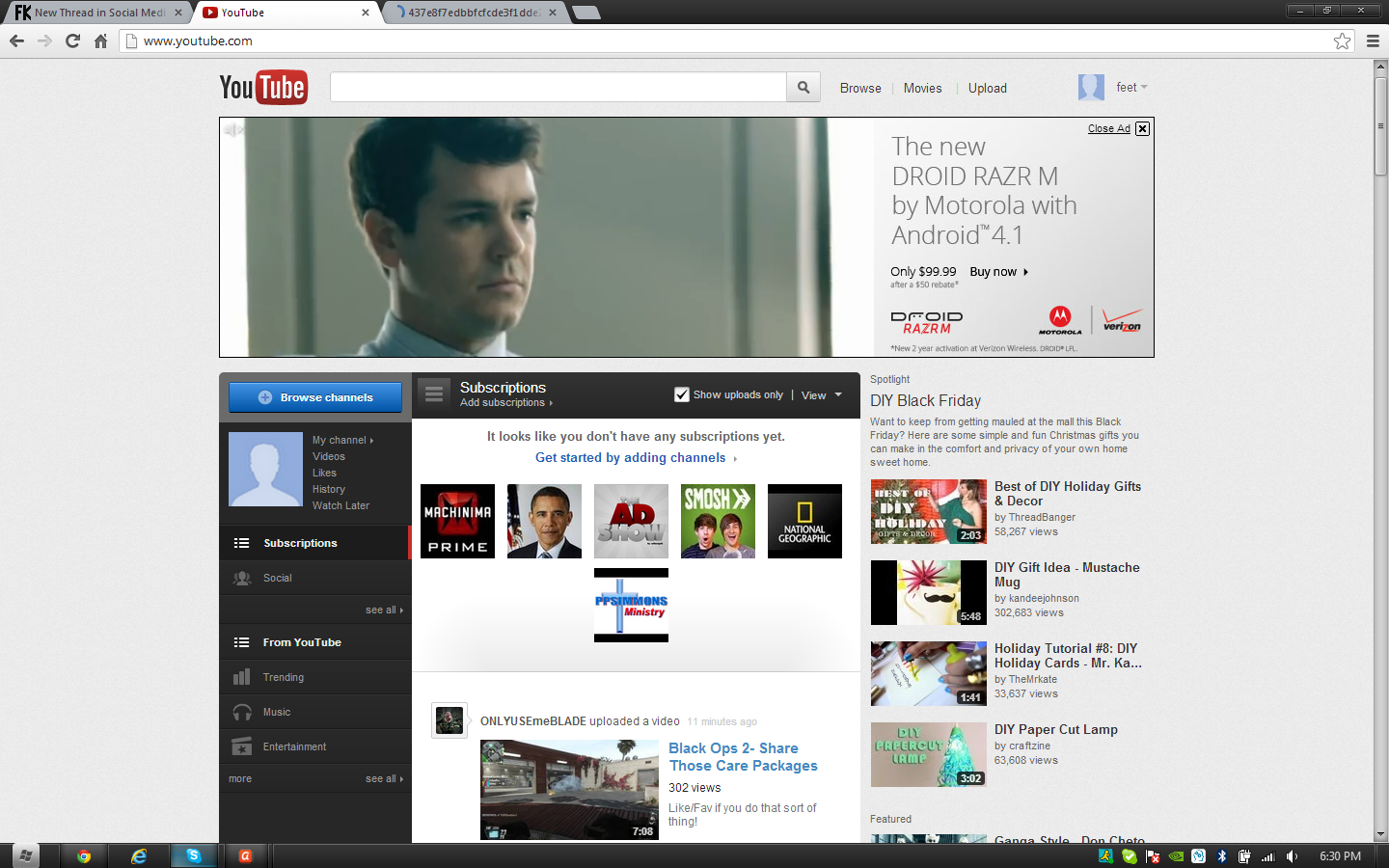Viewport: 1389px width, 868px height.
Task: Open the feet account dropdown
Action: pyautogui.click(x=1131, y=87)
